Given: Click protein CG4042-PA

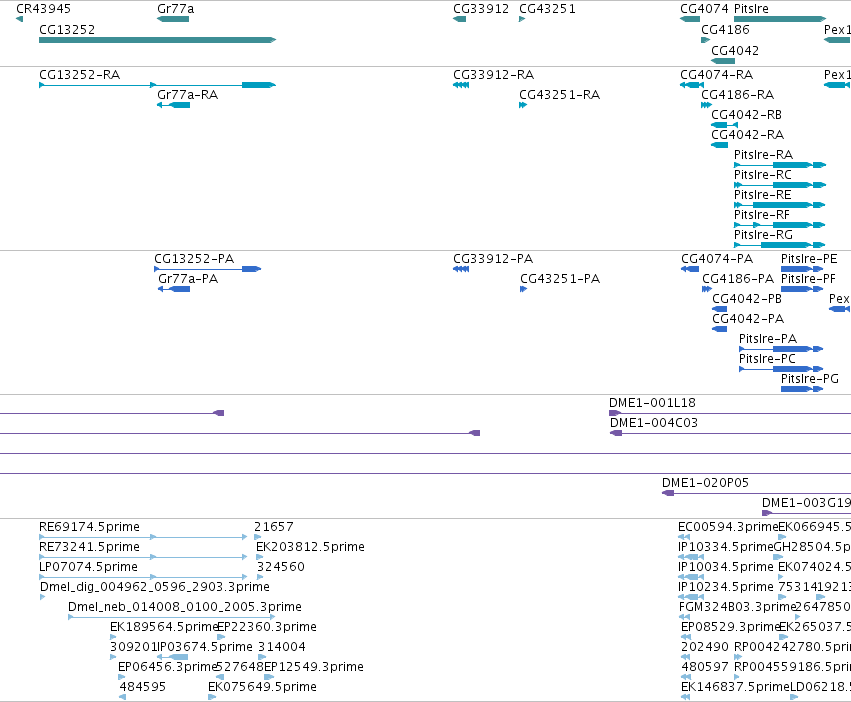Looking at the screenshot, I should [x=719, y=329].
